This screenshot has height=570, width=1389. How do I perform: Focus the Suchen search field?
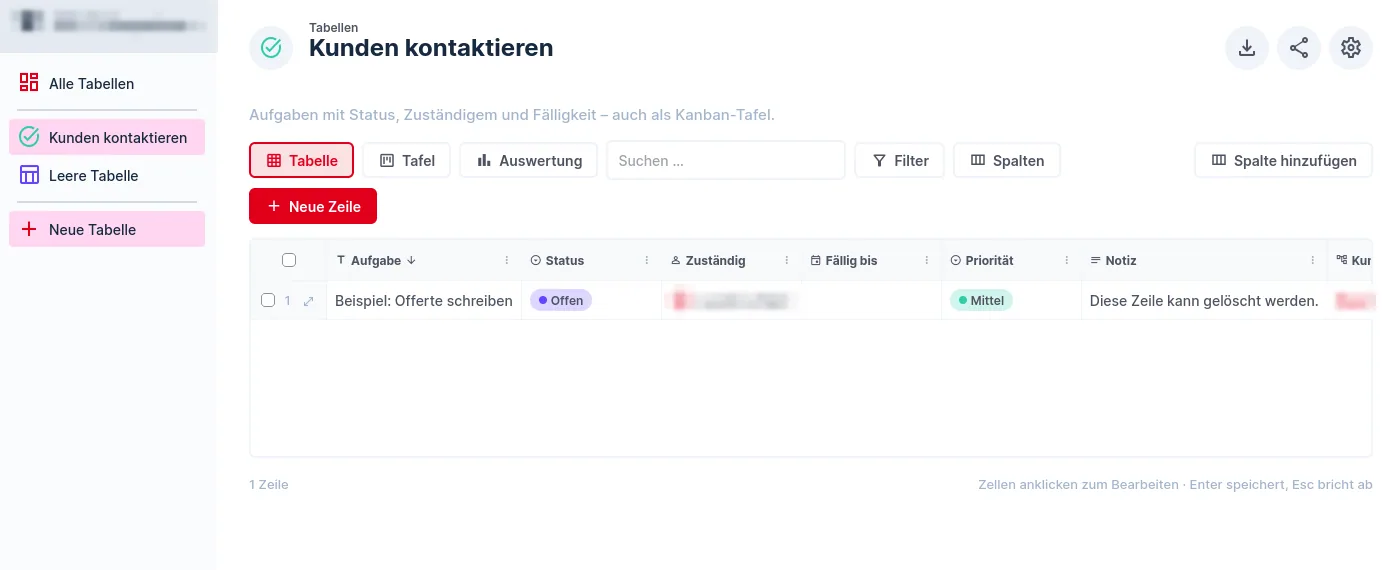[x=726, y=160]
